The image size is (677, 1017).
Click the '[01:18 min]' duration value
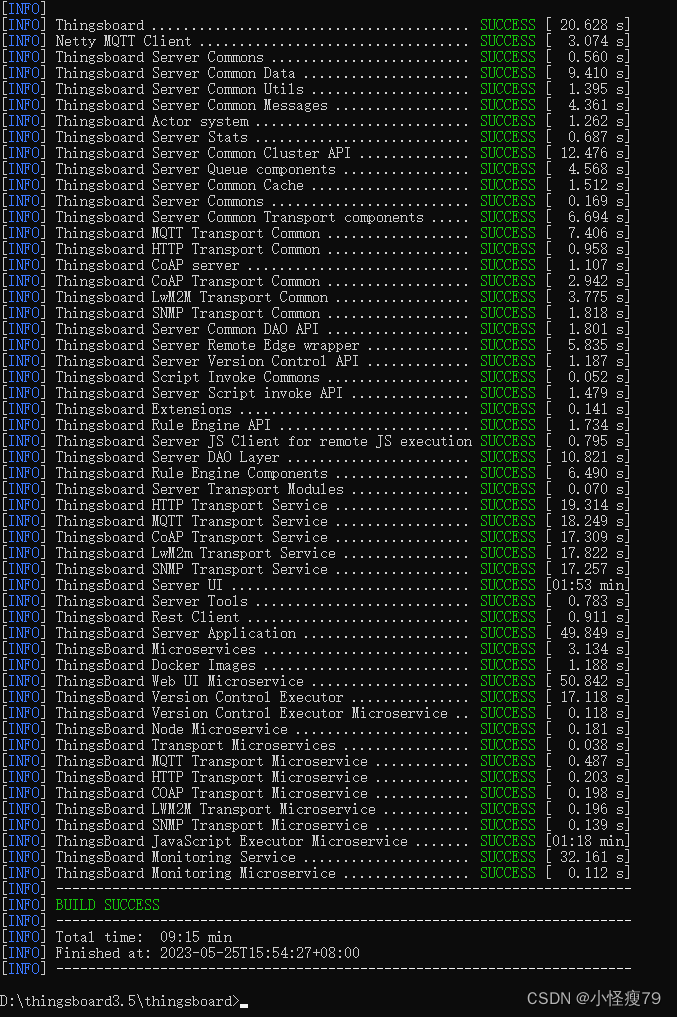tap(588, 841)
